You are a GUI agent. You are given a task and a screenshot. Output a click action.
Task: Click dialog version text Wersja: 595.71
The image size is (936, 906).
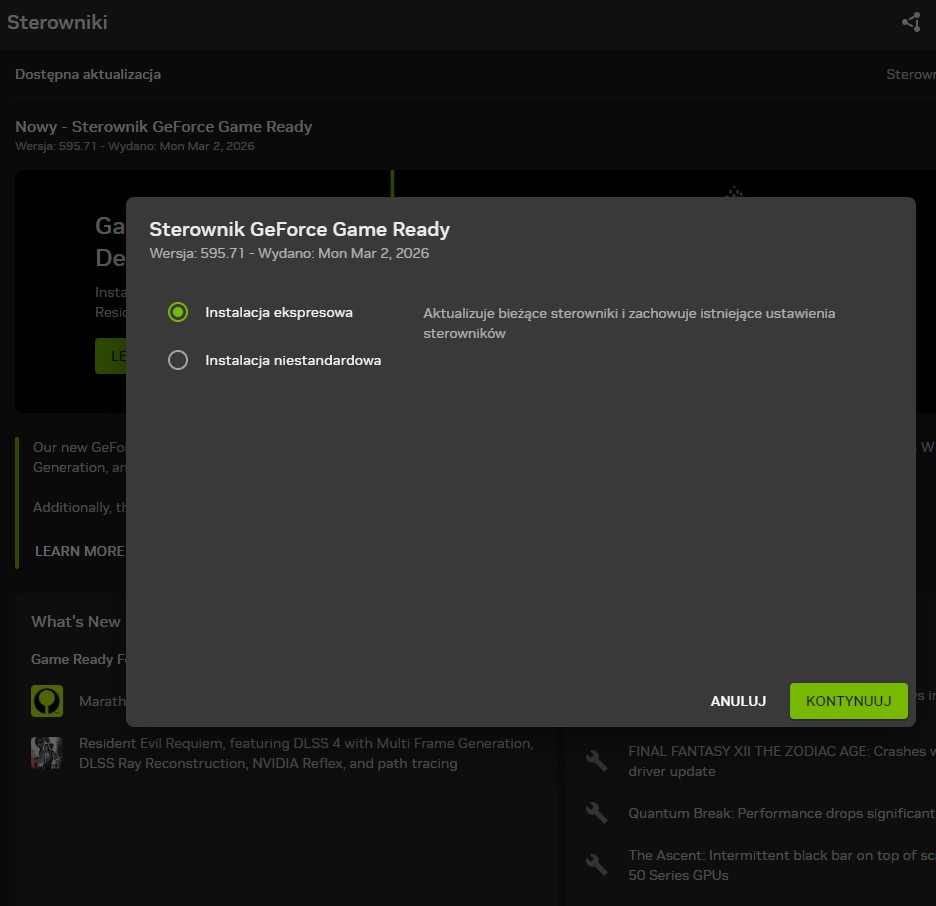289,253
